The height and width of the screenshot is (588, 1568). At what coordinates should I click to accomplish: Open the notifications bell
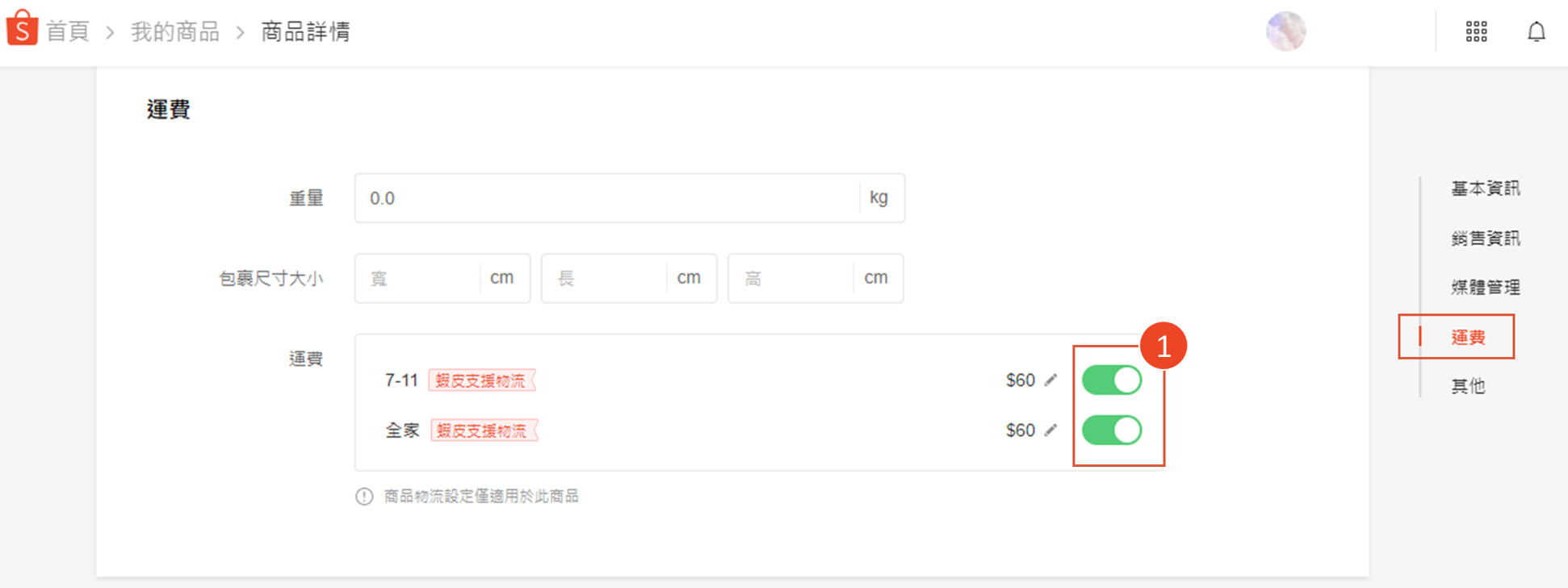[1536, 31]
